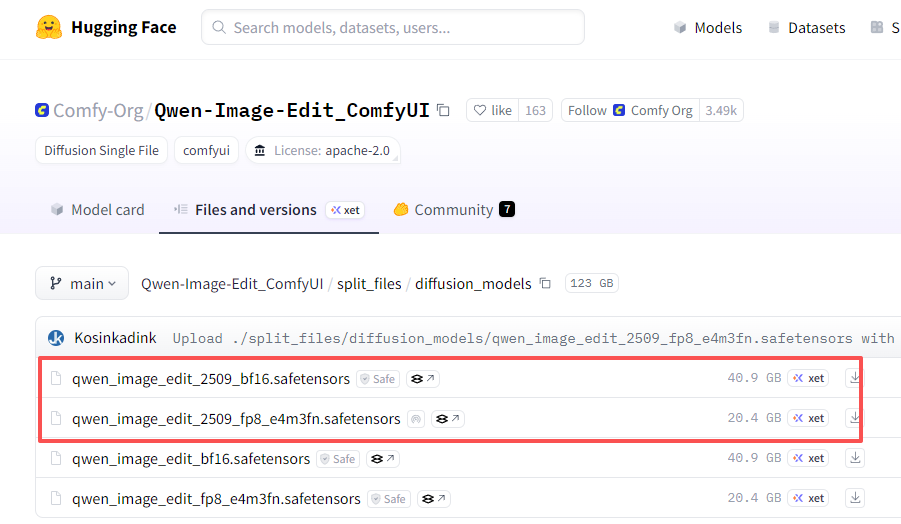Click the file icon of qwen_image_edit_2509_fp8_e4m3fn
The height and width of the screenshot is (524, 901).
[x=56, y=418]
